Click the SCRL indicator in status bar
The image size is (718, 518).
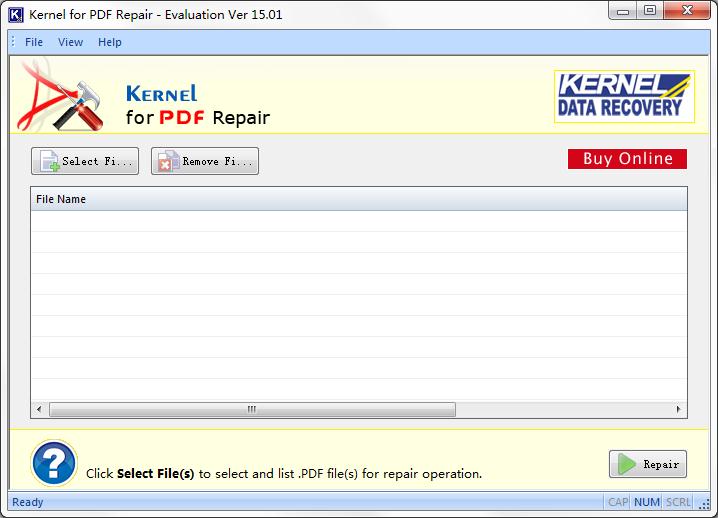pyautogui.click(x=678, y=502)
